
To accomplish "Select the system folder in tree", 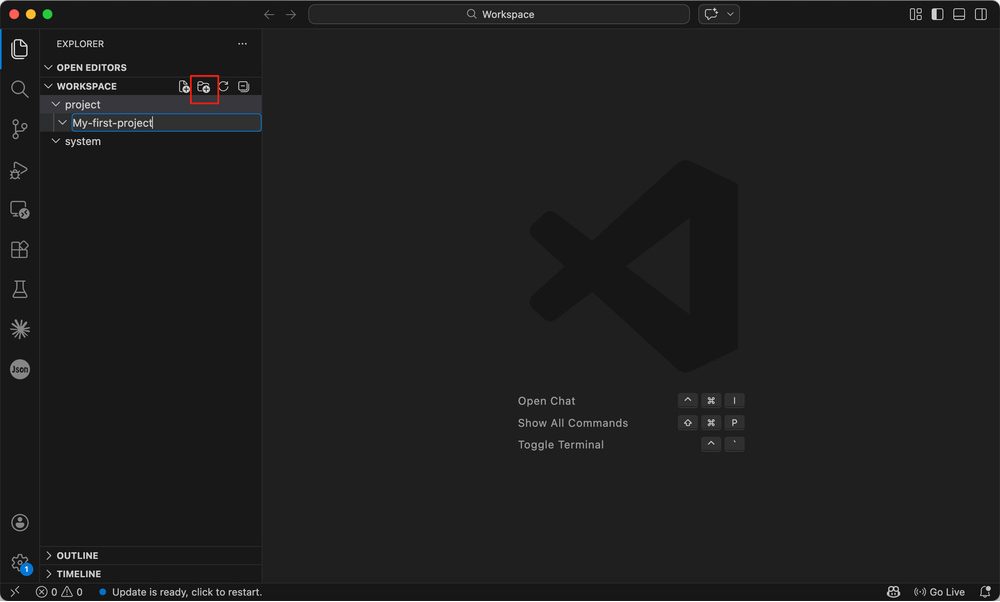I will point(83,142).
